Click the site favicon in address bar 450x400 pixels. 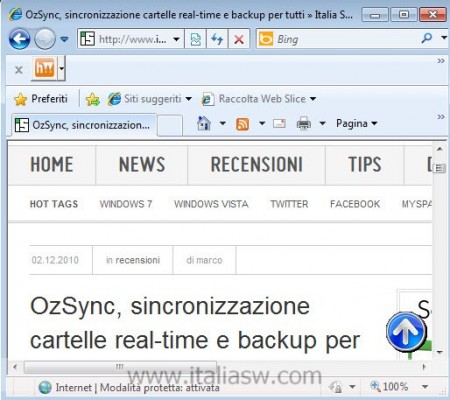[87, 39]
